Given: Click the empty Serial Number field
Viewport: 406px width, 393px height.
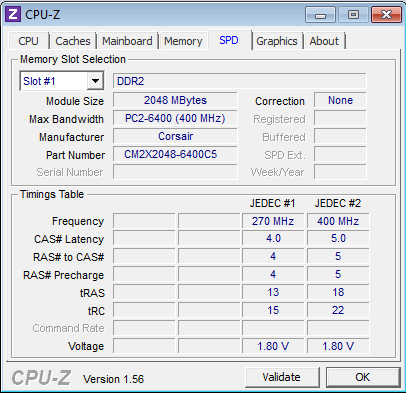Looking at the screenshot, I should 175,172.
